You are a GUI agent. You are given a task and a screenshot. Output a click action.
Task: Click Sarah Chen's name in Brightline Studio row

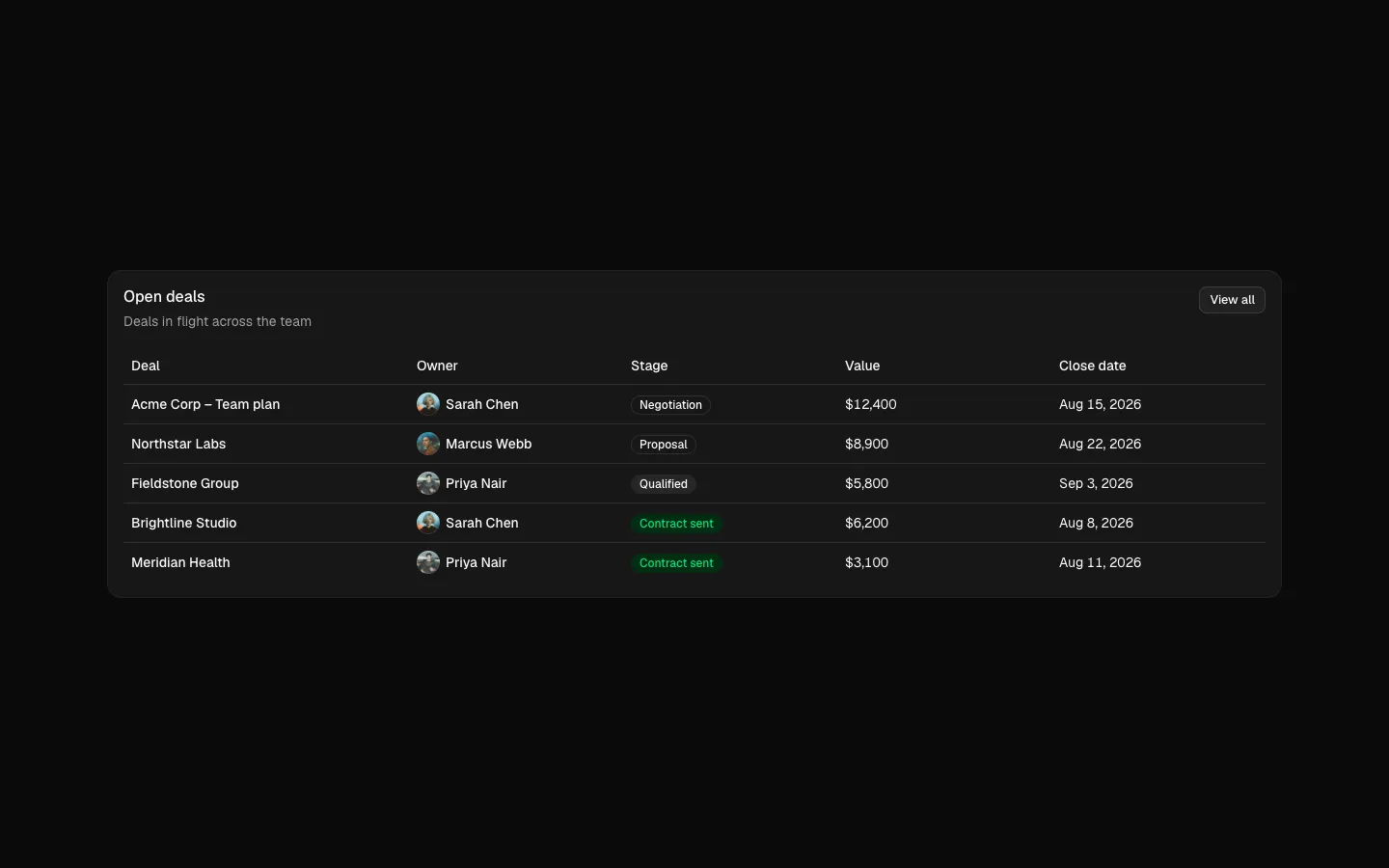pos(482,523)
